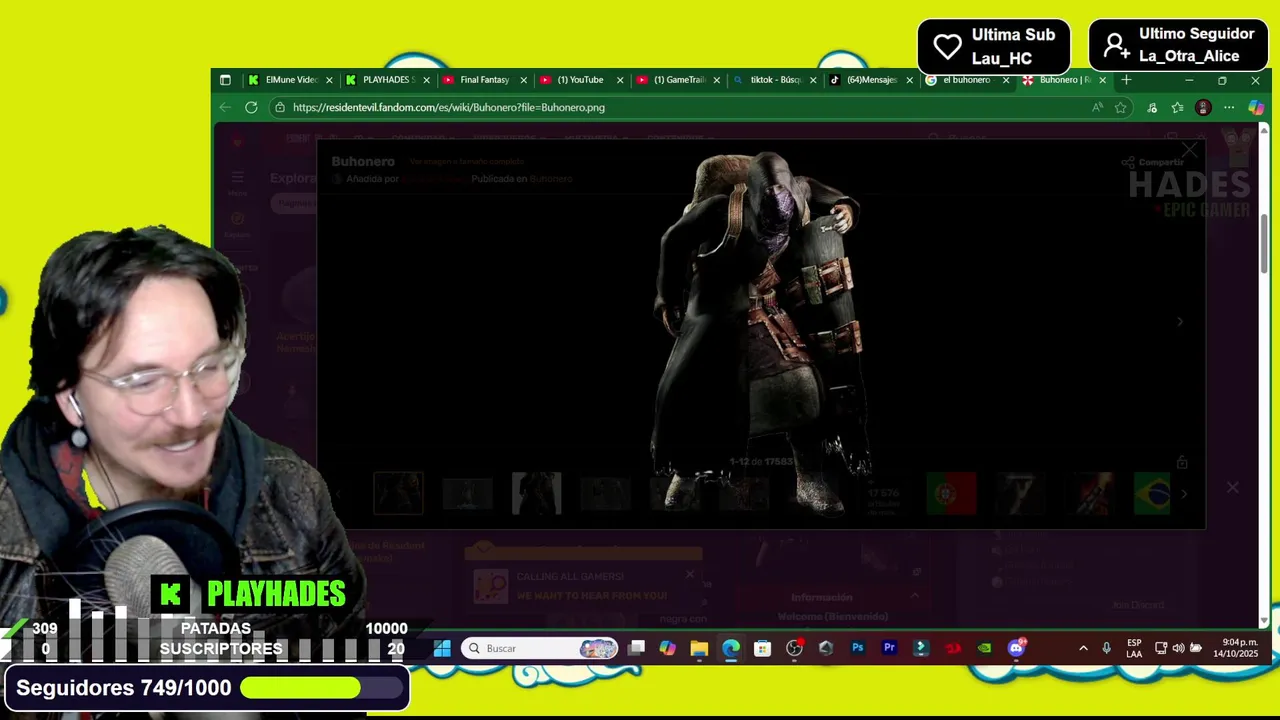This screenshot has height=720, width=1280.
Task: Open Edge Settings and more menu
Action: (x=1229, y=107)
